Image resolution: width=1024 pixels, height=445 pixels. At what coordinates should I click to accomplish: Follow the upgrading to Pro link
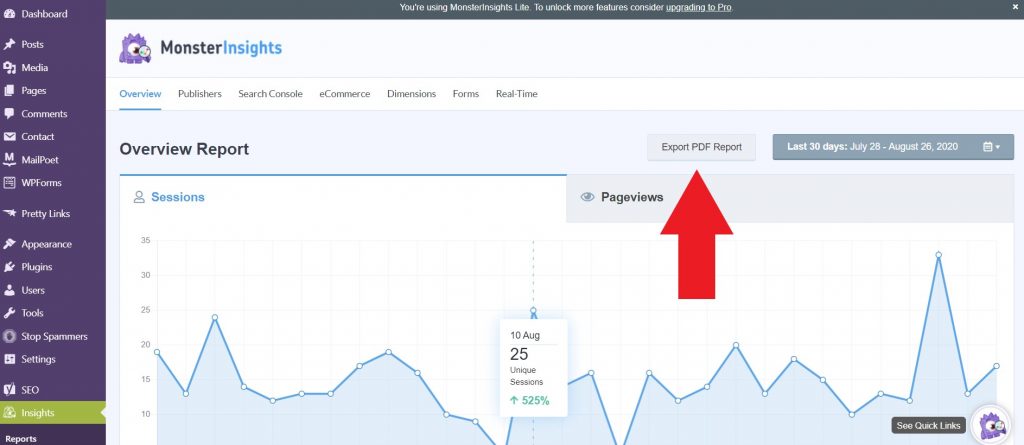699,7
